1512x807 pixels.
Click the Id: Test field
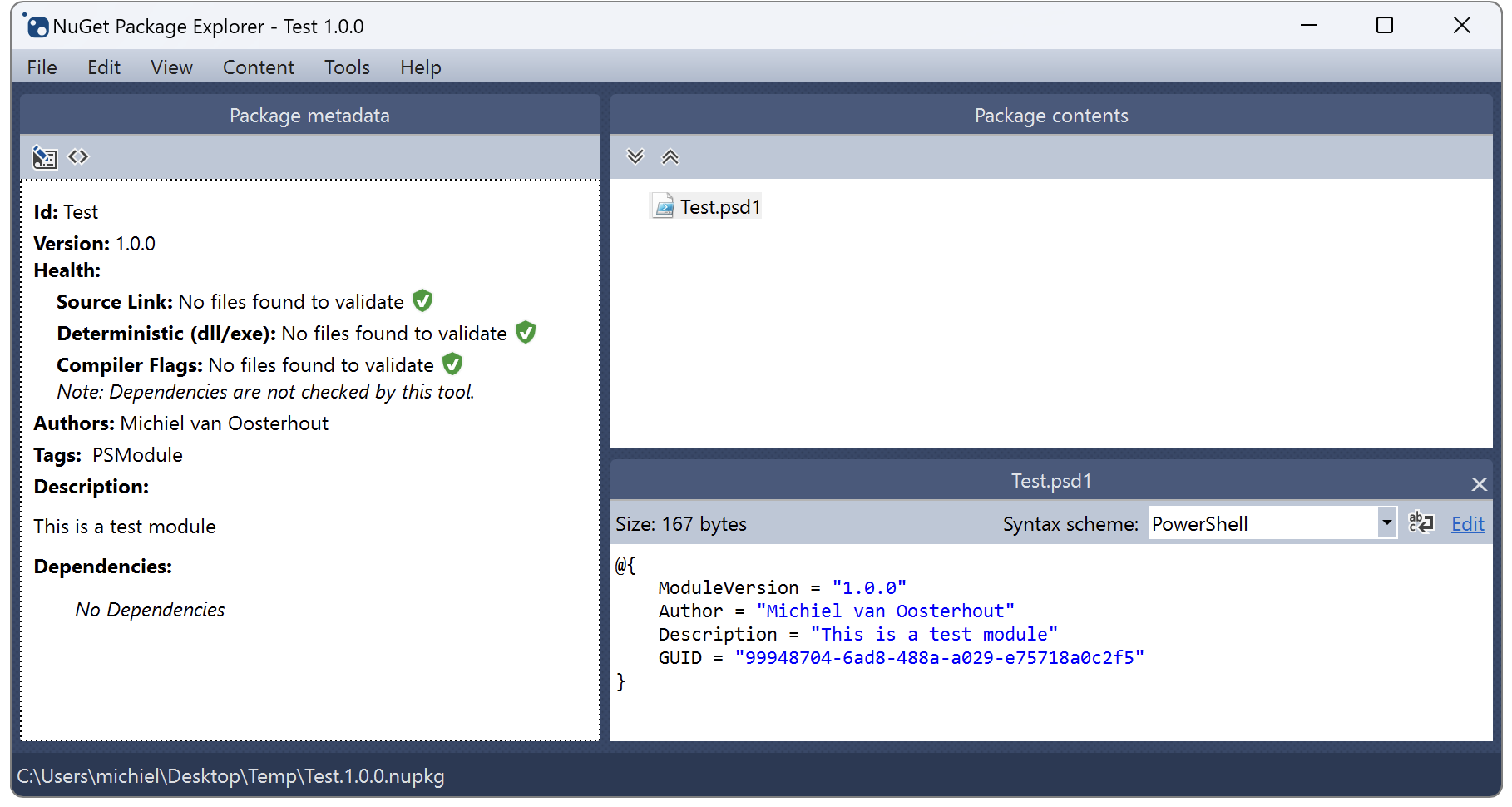coord(66,212)
